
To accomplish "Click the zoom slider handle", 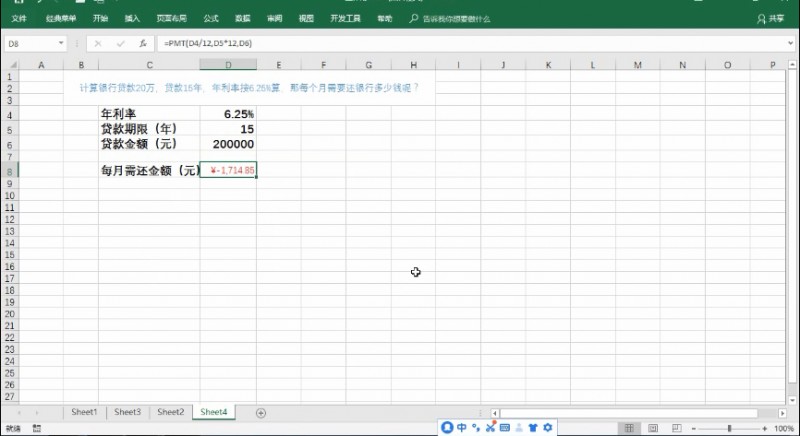I will [x=730, y=428].
